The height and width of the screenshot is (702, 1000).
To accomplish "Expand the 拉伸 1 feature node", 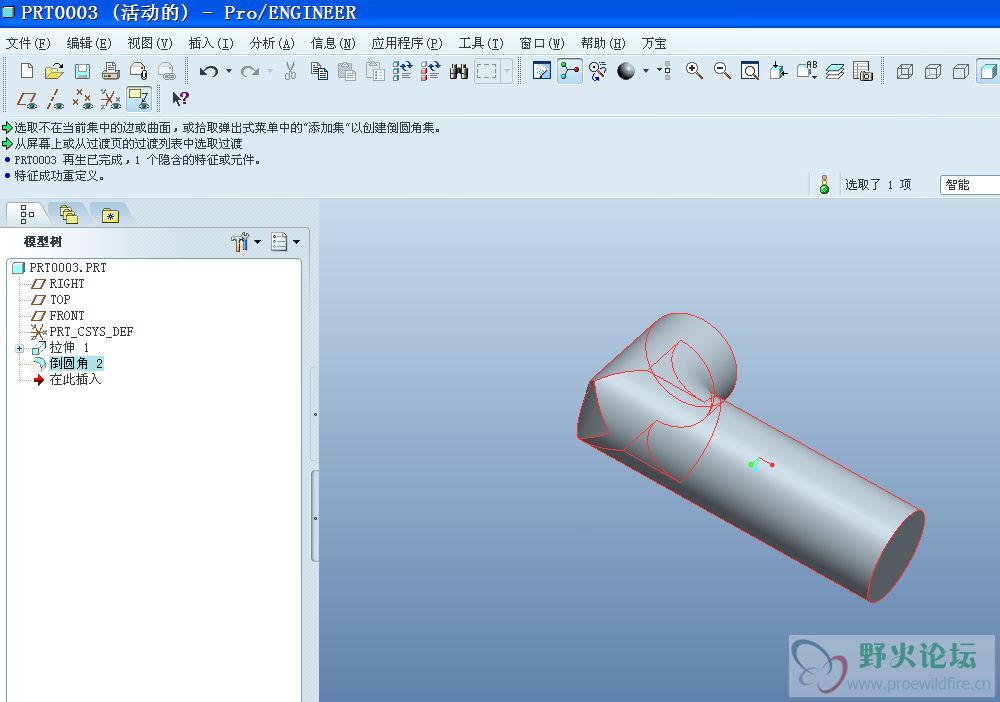I will coord(20,349).
